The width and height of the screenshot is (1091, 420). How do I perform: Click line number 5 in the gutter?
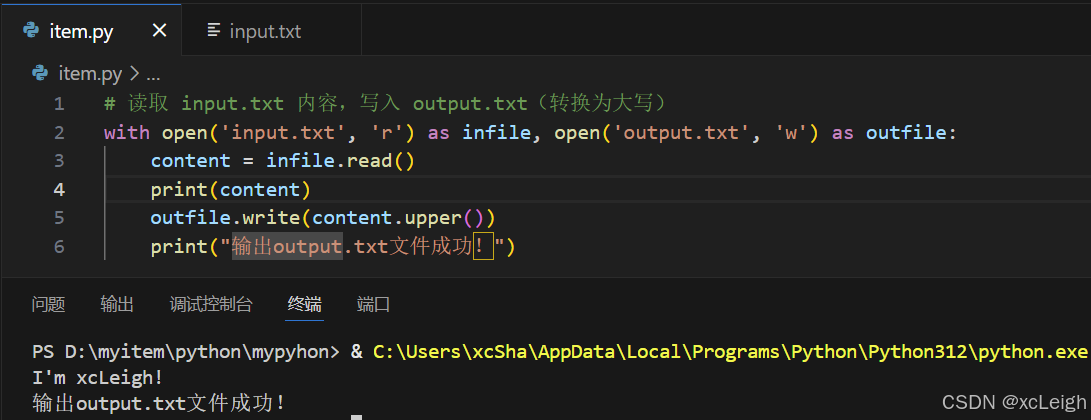coord(58,218)
